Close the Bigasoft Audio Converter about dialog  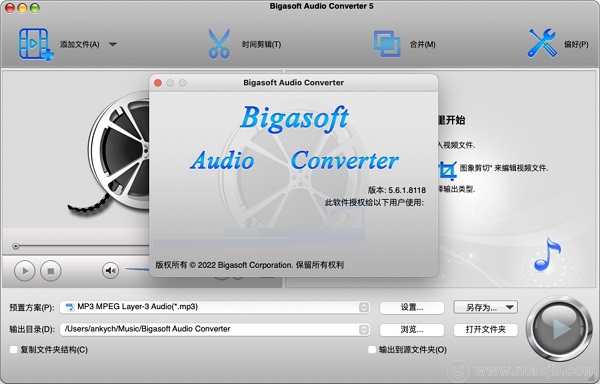click(158, 83)
